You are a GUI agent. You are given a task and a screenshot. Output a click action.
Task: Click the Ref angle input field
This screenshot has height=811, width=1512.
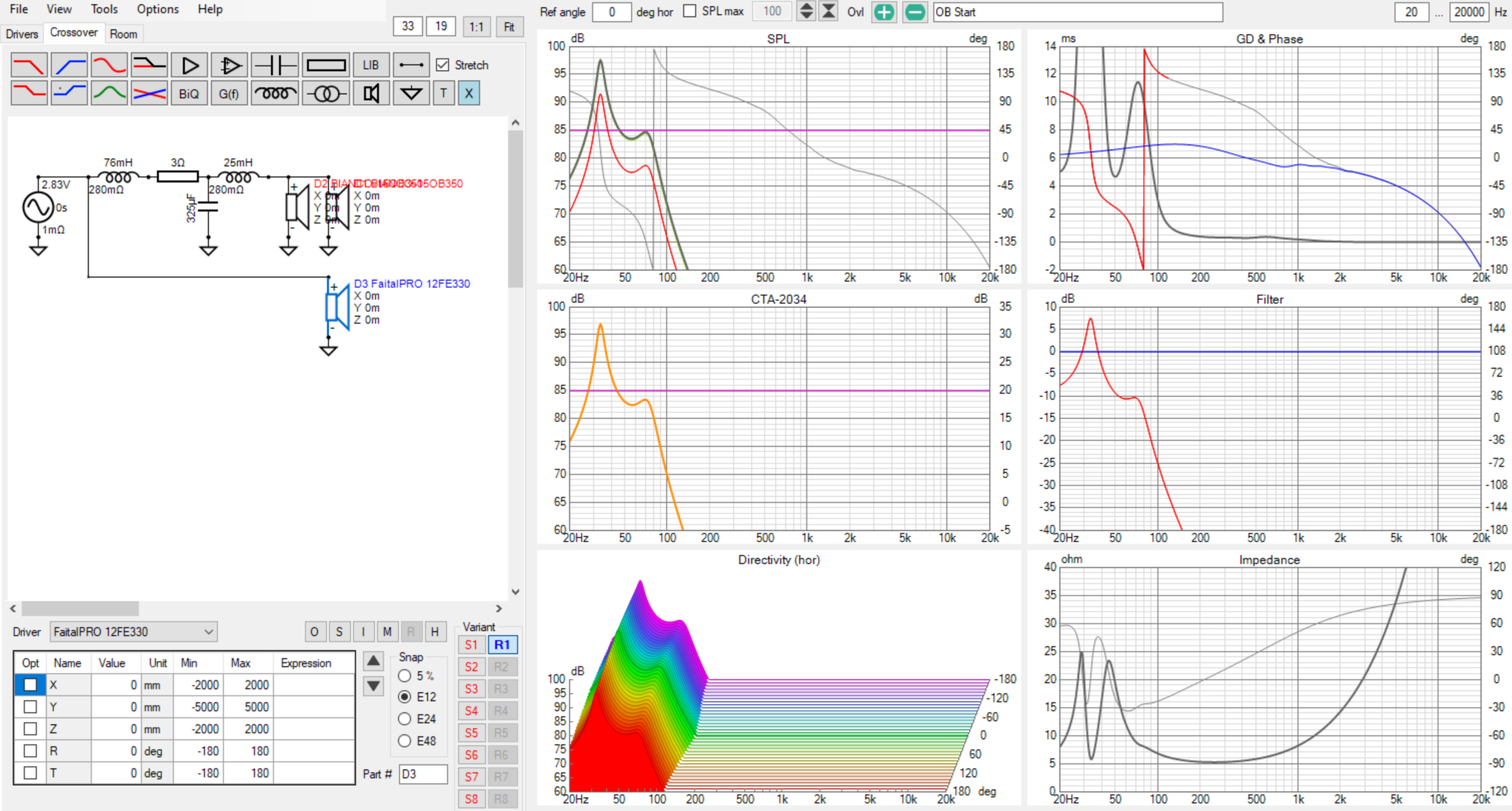click(611, 12)
